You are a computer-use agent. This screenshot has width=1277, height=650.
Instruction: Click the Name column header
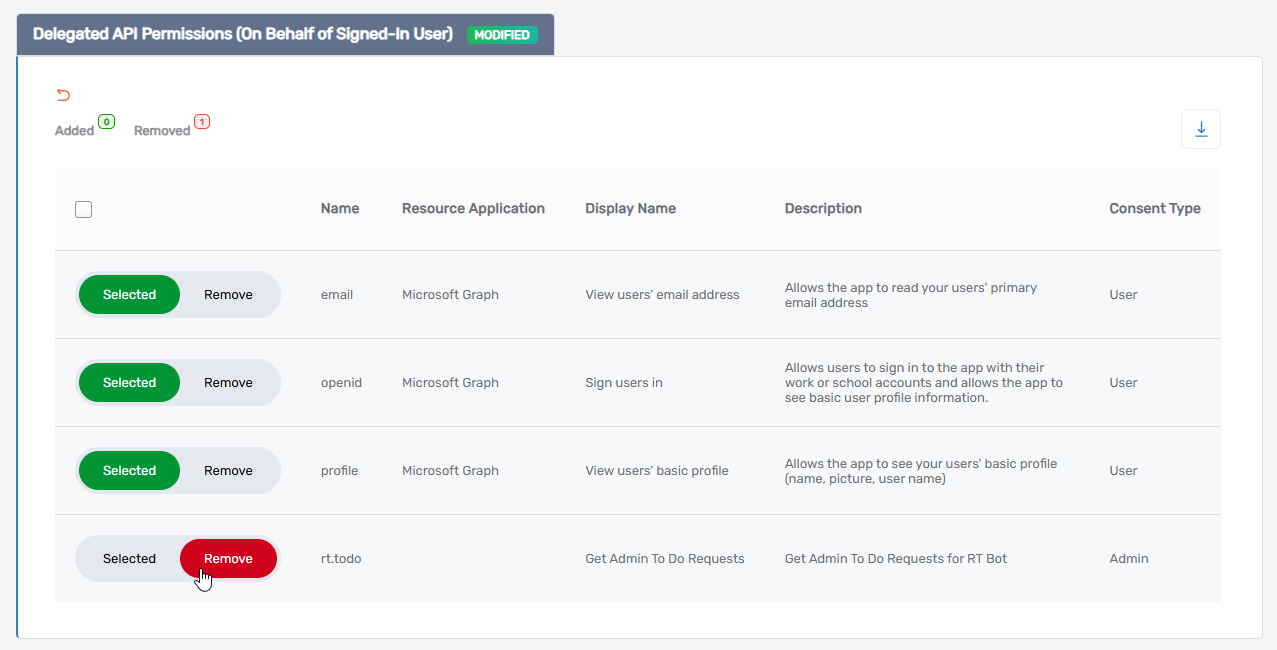click(339, 208)
